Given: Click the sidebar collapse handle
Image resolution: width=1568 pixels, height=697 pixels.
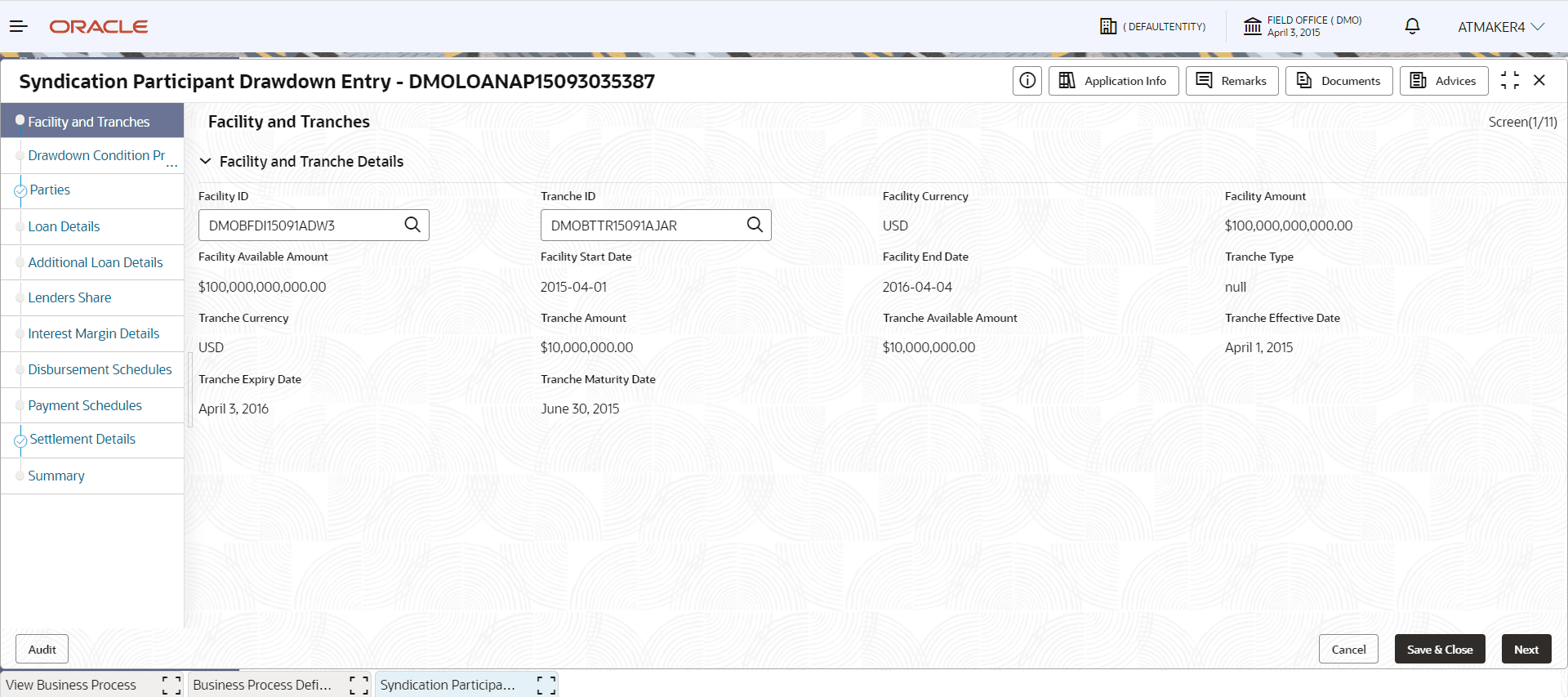Looking at the screenshot, I should point(190,390).
